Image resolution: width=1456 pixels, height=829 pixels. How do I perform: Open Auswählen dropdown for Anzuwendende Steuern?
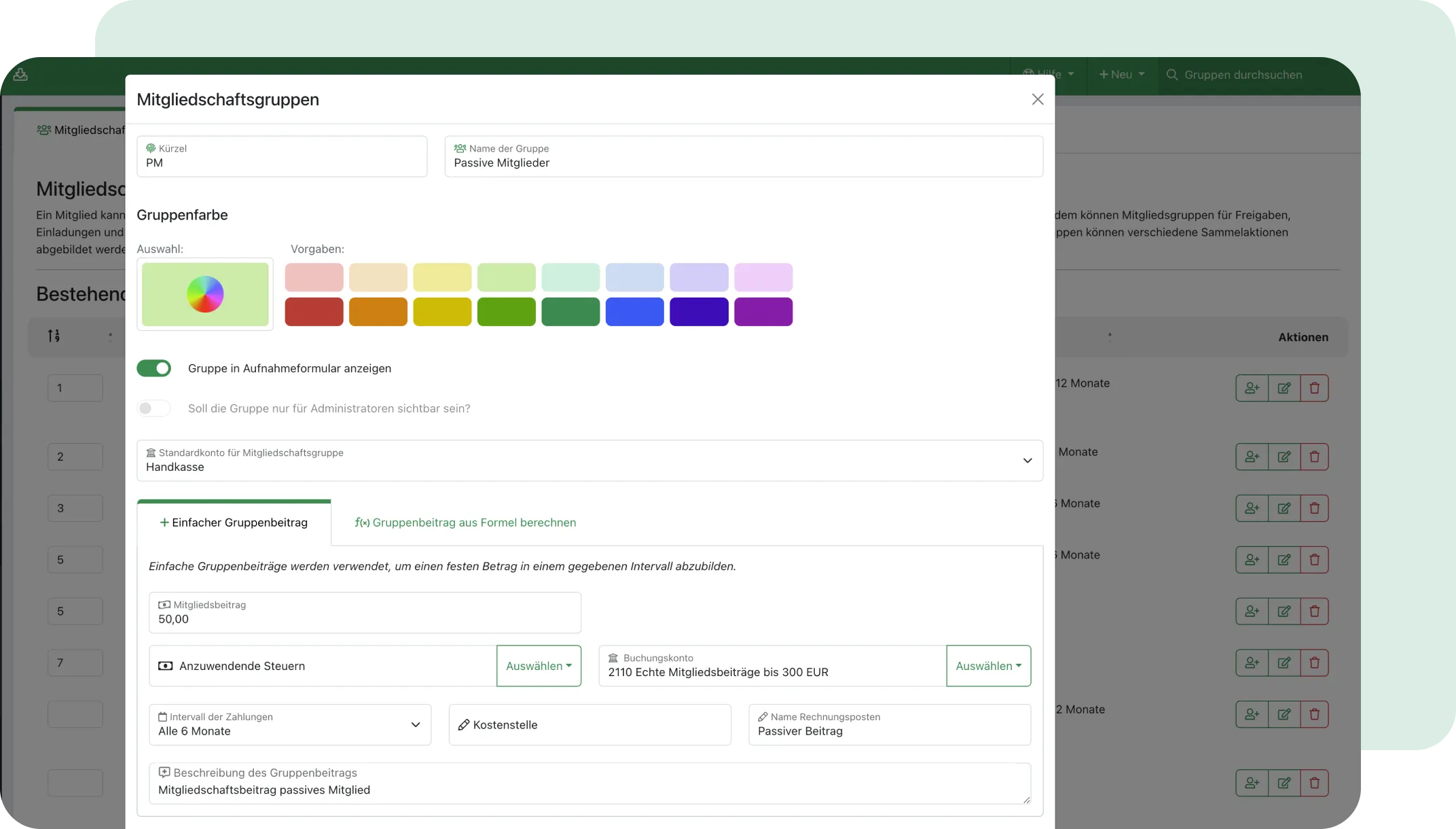[539, 666]
